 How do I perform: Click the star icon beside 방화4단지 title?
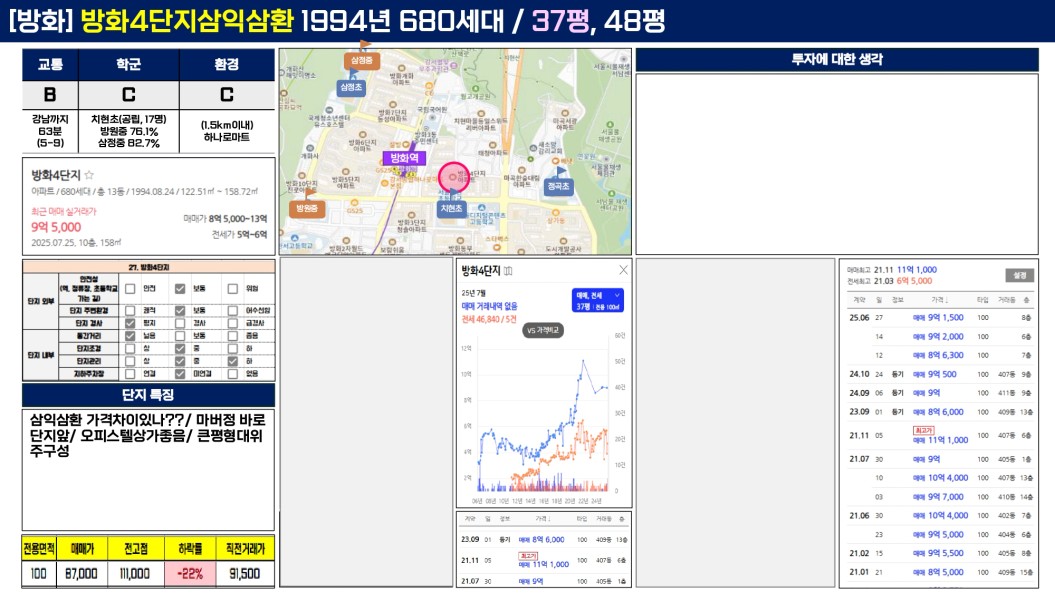point(89,175)
